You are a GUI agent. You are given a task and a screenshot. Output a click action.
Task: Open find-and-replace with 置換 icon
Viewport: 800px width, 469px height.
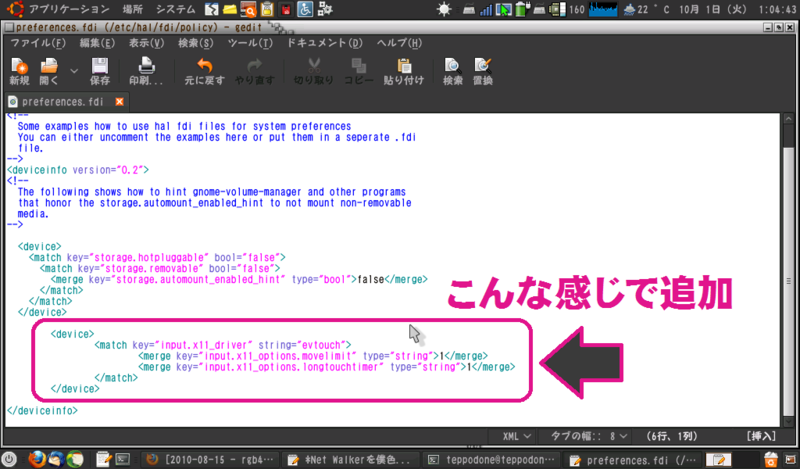pos(483,71)
